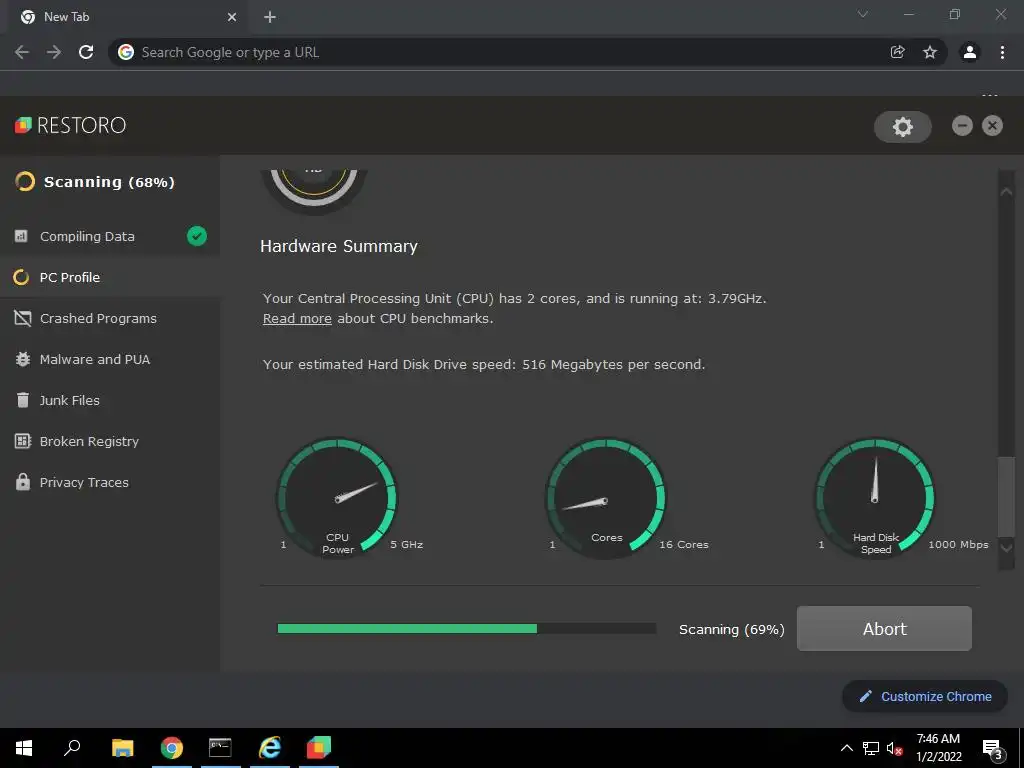
Task: Click Chrome forward arrow
Action: coord(54,52)
